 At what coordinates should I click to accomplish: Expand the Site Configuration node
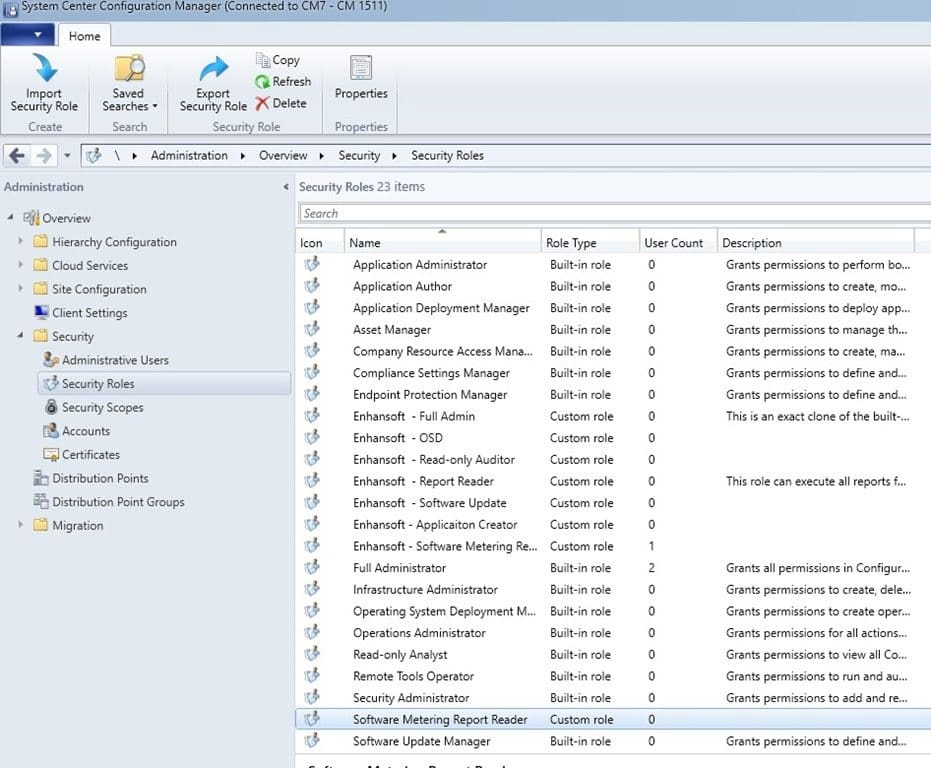(x=21, y=289)
